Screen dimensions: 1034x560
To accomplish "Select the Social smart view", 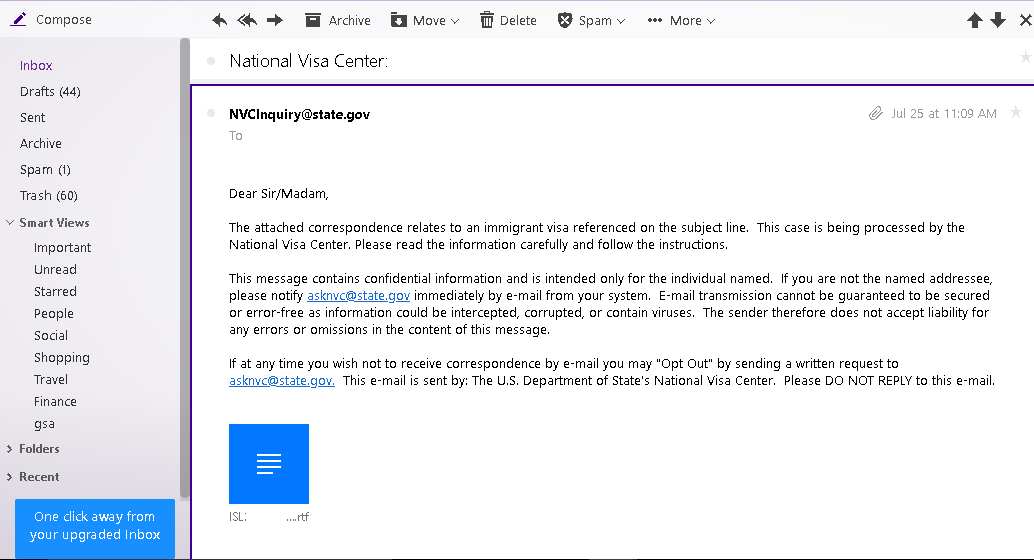I will click(x=51, y=335).
